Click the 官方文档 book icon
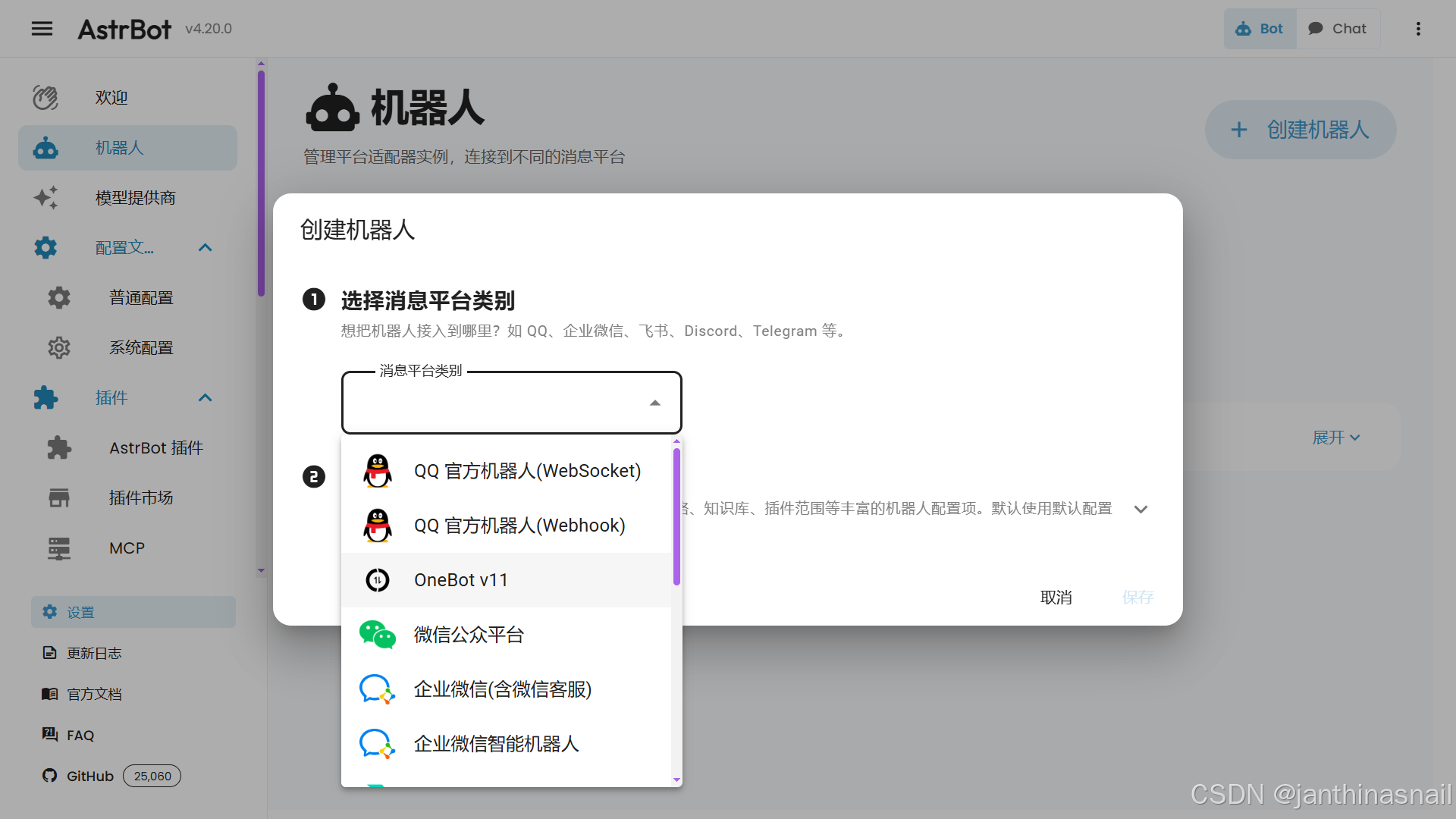 pyautogui.click(x=50, y=694)
